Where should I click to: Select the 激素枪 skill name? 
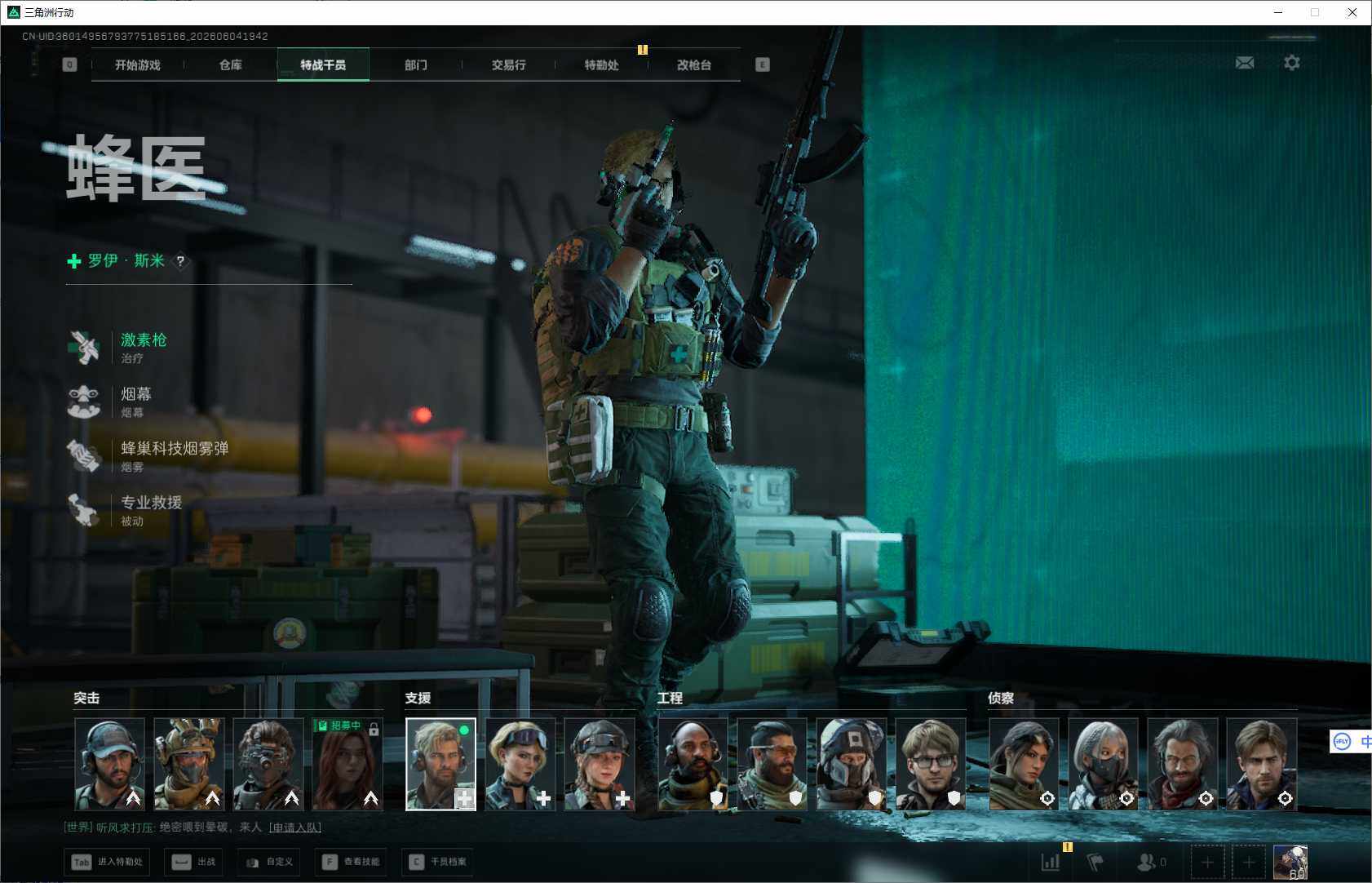(144, 339)
